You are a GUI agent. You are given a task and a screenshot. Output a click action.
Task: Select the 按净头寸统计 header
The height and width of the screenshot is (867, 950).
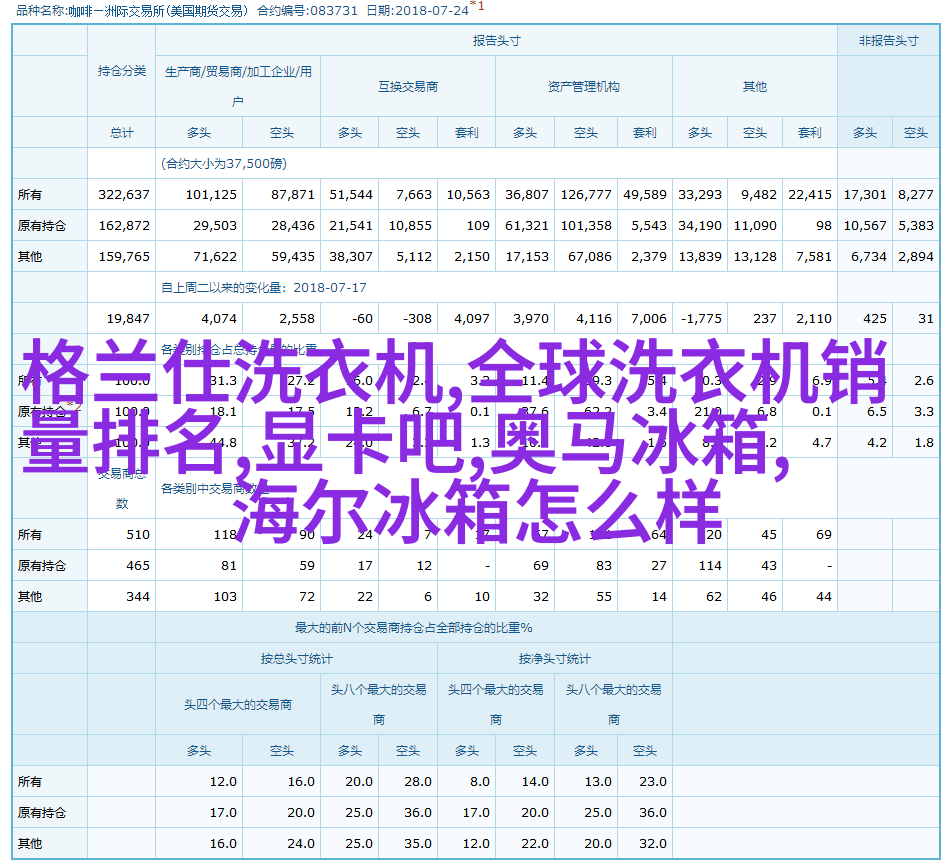pos(554,659)
